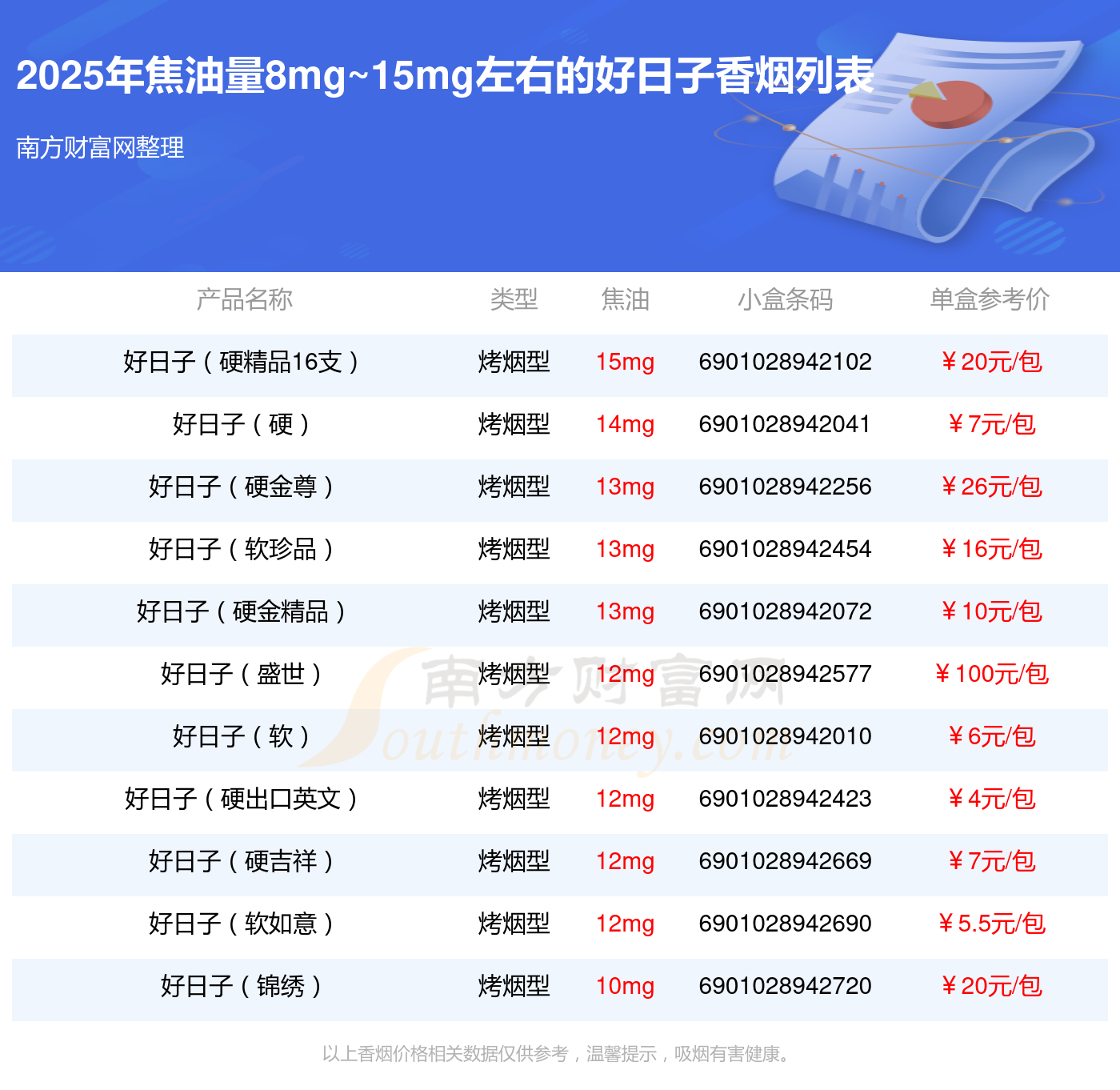1120x1090 pixels.
Task: Click the "类型" column header
Action: [x=514, y=299]
